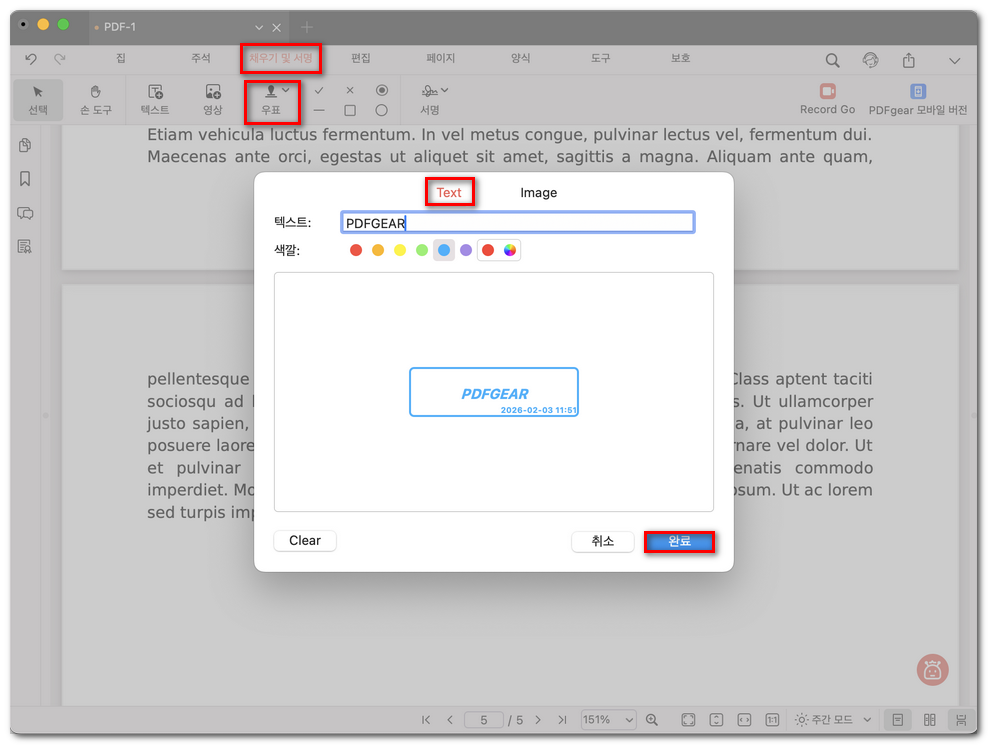Open the 주석 annotation tab
The height and width of the screenshot is (745, 988).
[201, 58]
